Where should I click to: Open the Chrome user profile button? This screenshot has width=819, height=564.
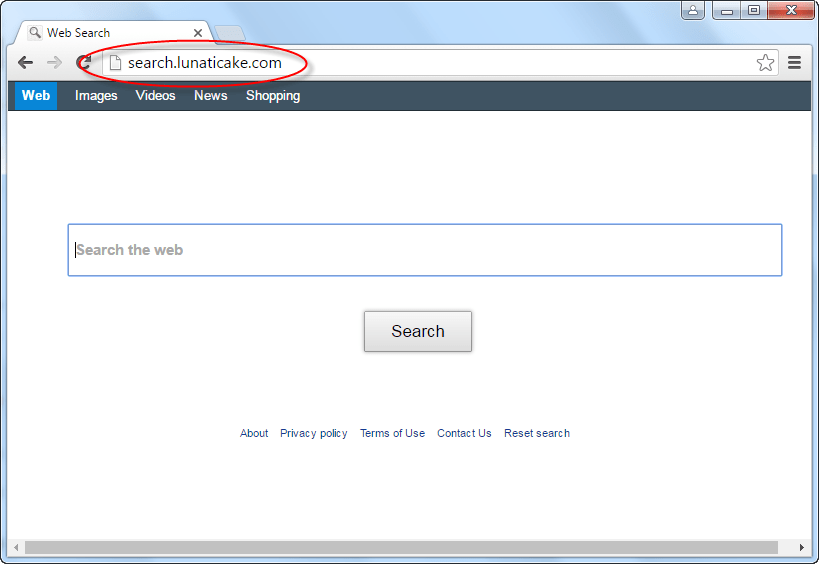(x=693, y=10)
